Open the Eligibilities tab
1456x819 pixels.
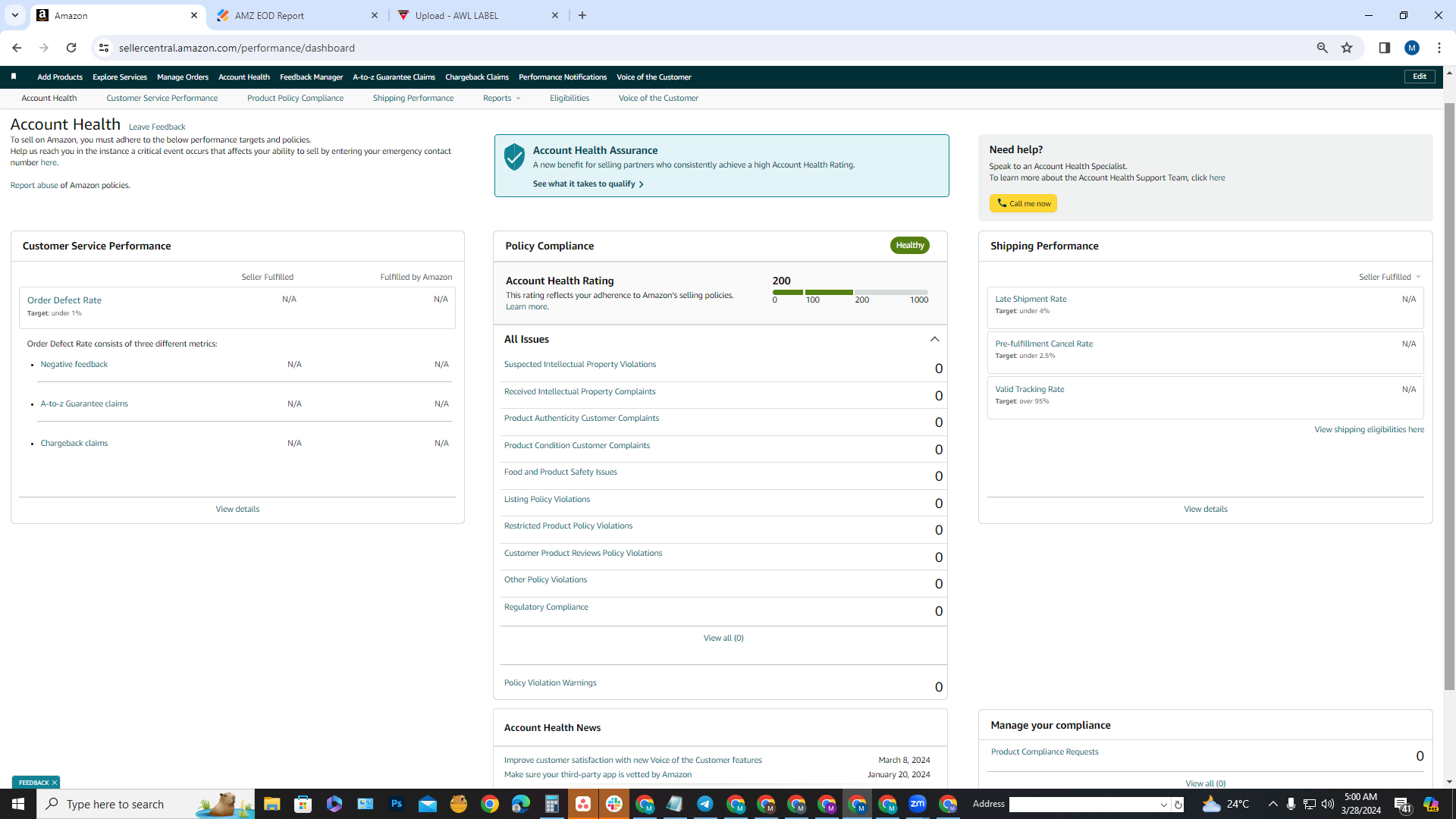[x=570, y=98]
